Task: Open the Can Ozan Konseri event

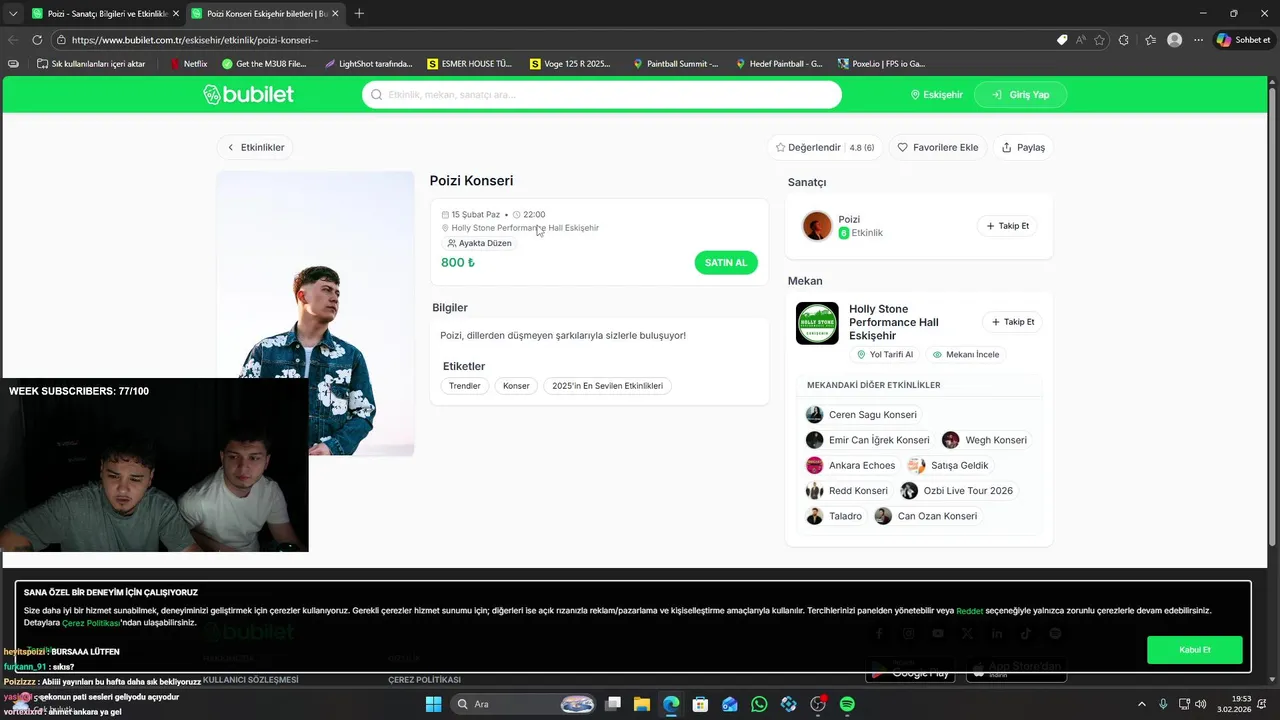Action: (x=927, y=516)
